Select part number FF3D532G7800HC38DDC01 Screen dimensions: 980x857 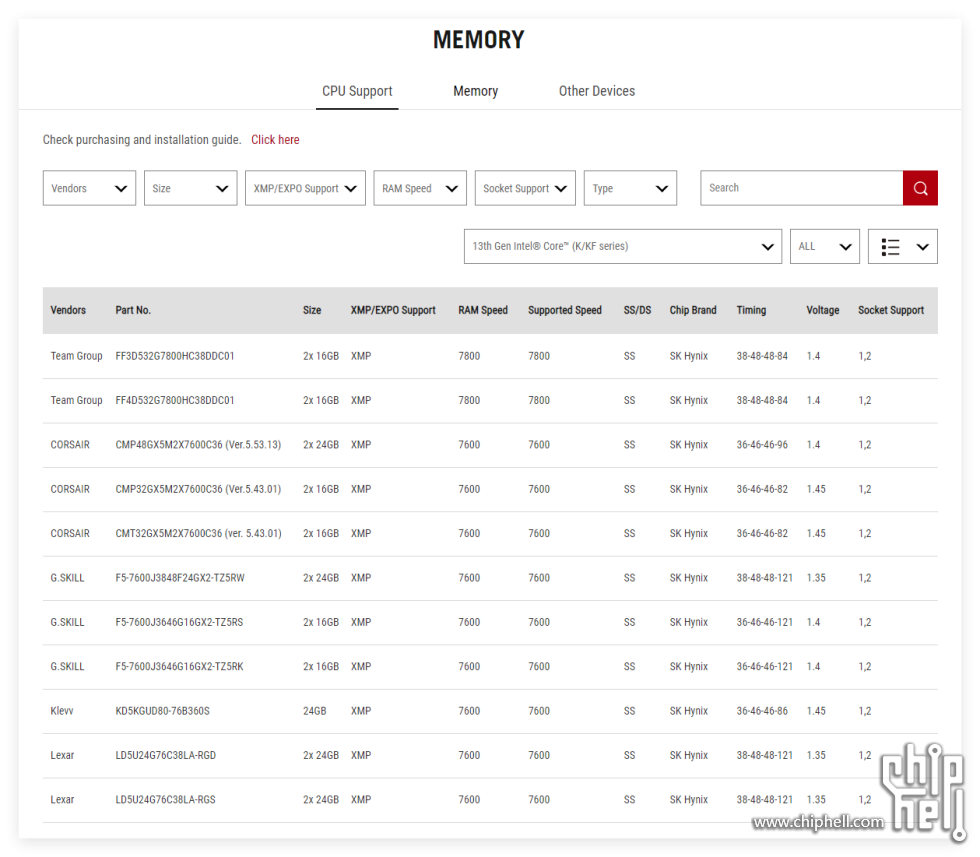click(x=175, y=356)
